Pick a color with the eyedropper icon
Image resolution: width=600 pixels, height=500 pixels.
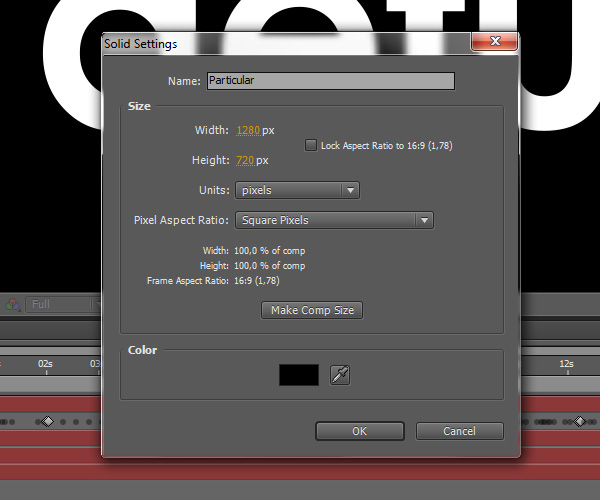pyautogui.click(x=340, y=375)
